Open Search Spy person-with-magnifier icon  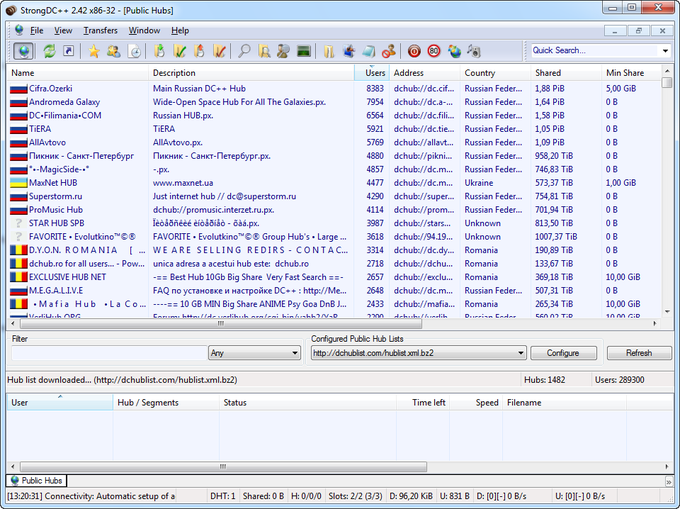(x=284, y=51)
